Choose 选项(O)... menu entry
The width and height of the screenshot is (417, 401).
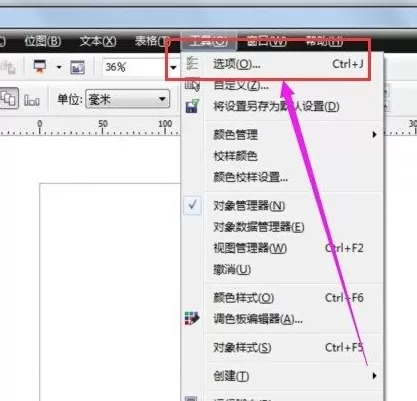click(283, 64)
